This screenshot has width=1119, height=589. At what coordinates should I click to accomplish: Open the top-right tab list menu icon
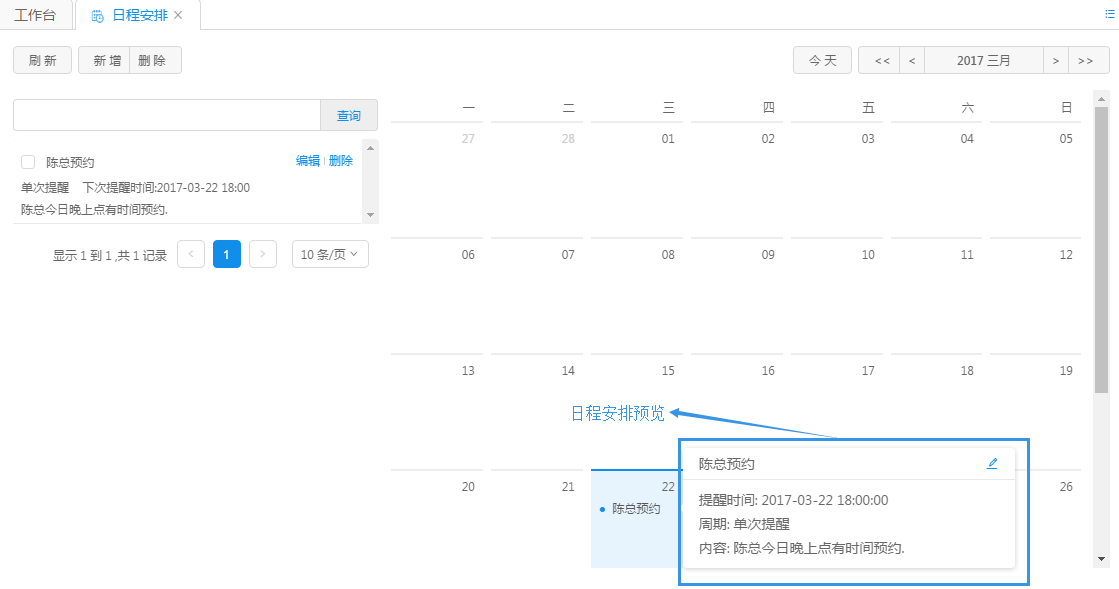coord(1109,14)
